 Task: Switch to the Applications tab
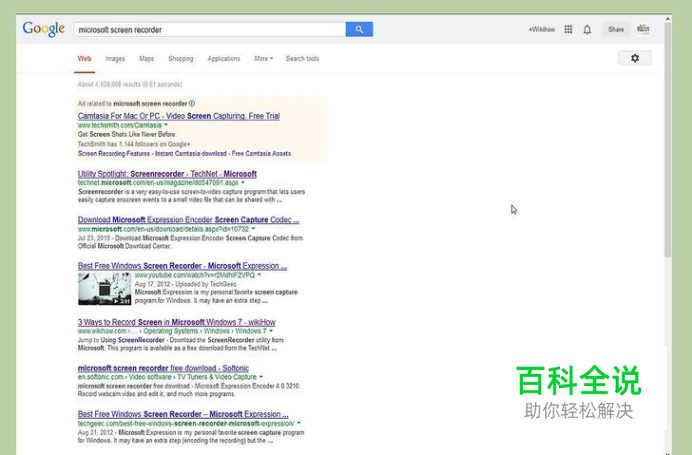pyautogui.click(x=224, y=59)
